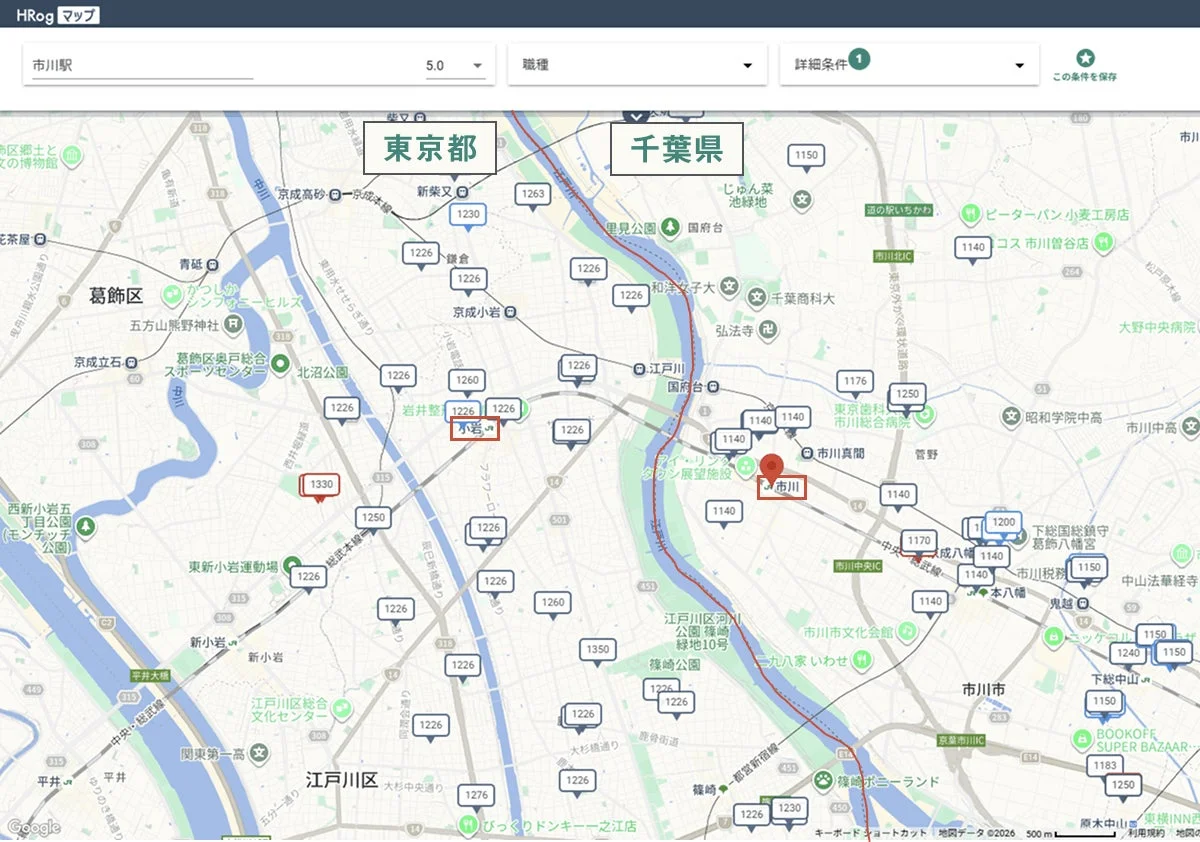This screenshot has height=842, width=1200.
Task: Click the red-highlighted 1330 salary marker
Action: pyautogui.click(x=321, y=484)
